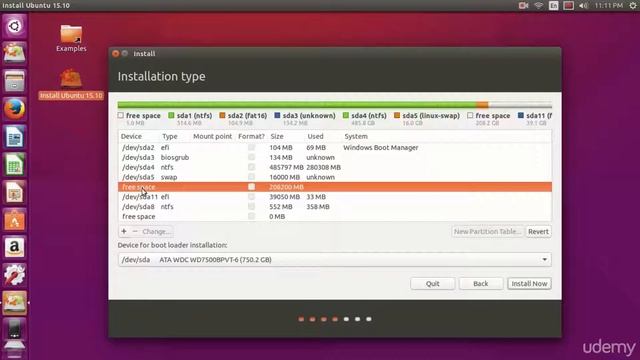Click the removable device icon in launcher
The width and height of the screenshot is (640, 360).
pyautogui.click(x=15, y=330)
